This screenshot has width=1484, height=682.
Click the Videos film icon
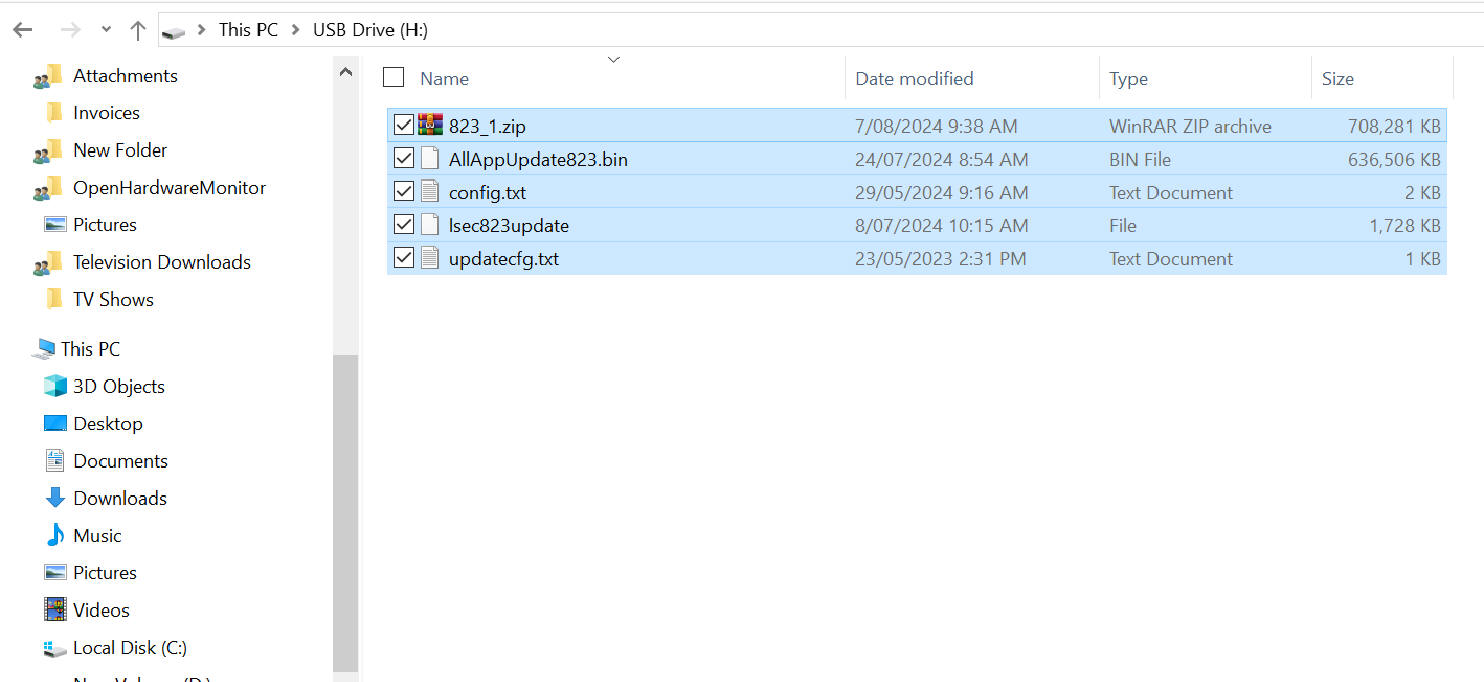point(55,610)
